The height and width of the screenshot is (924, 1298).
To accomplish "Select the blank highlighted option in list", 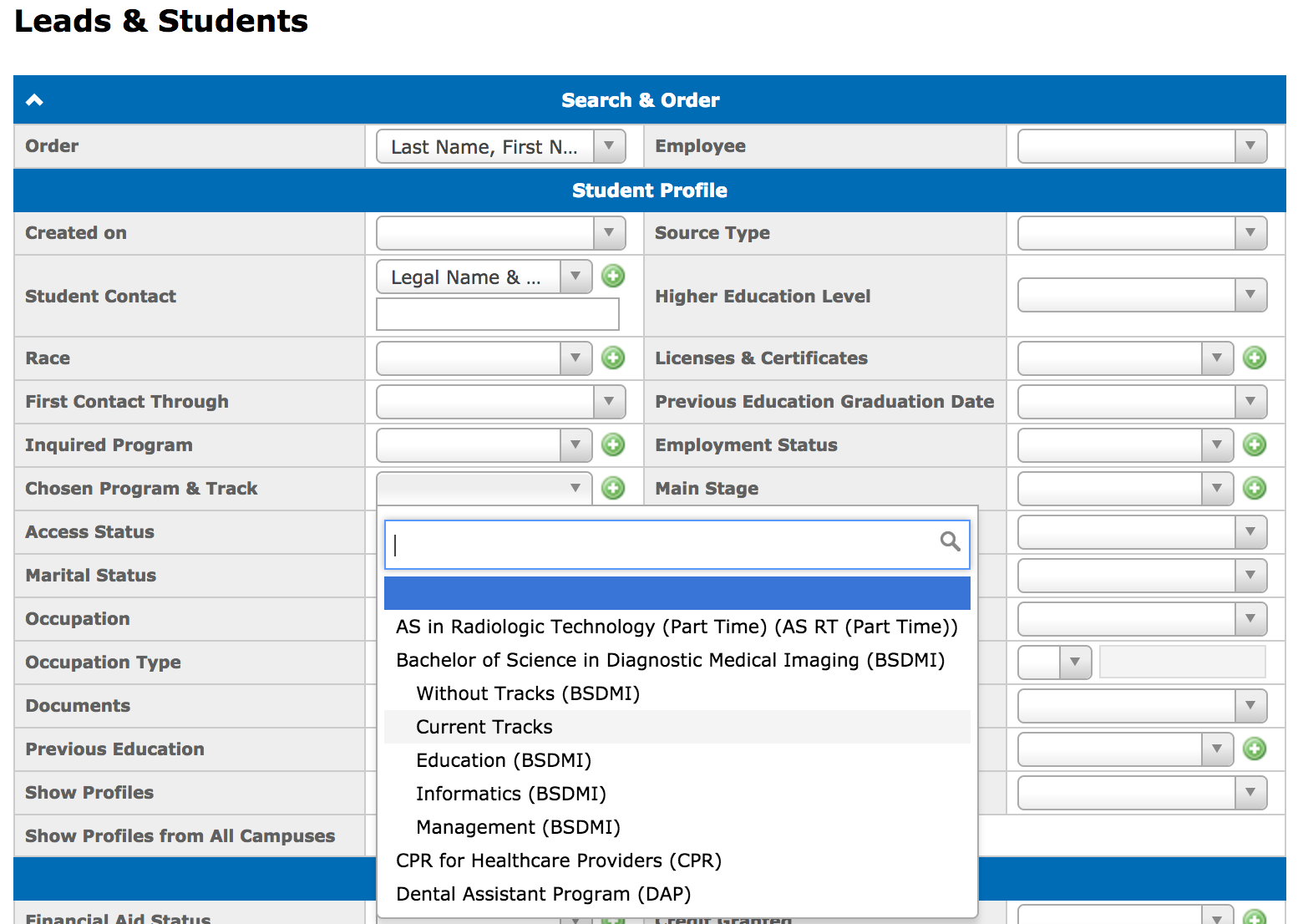I will 677,593.
